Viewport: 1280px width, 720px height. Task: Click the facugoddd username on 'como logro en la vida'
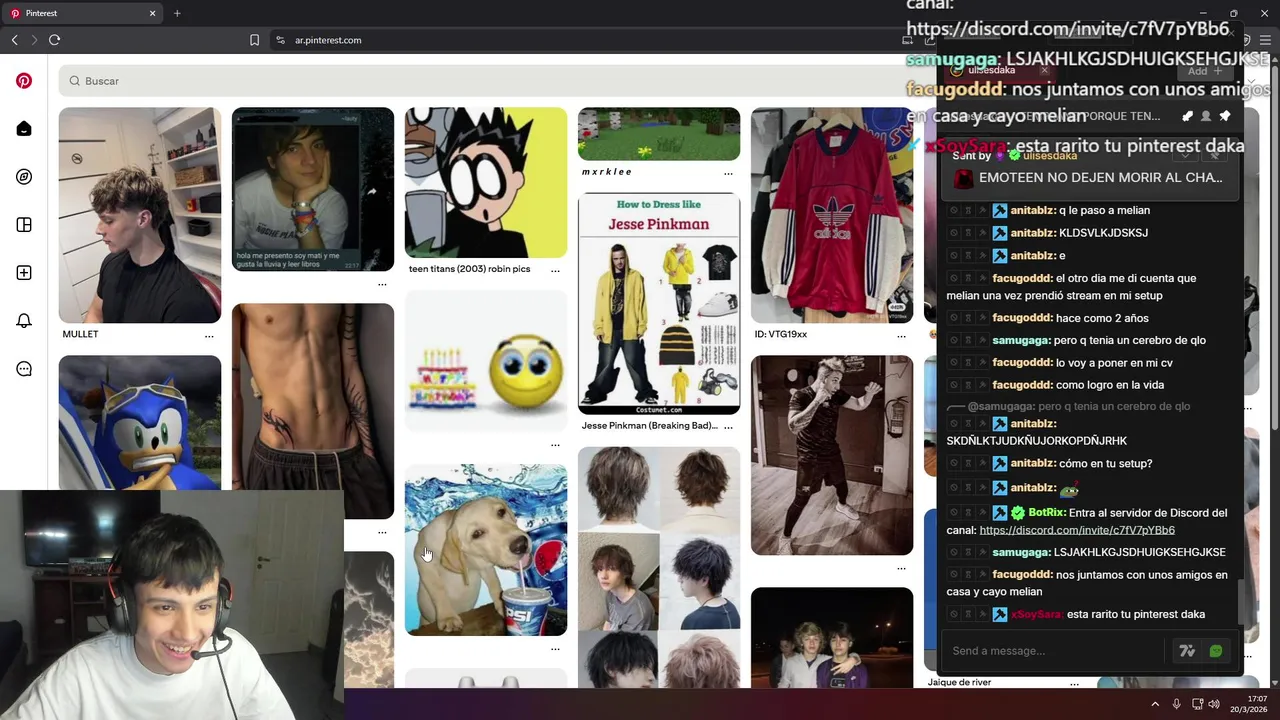[x=1022, y=385]
